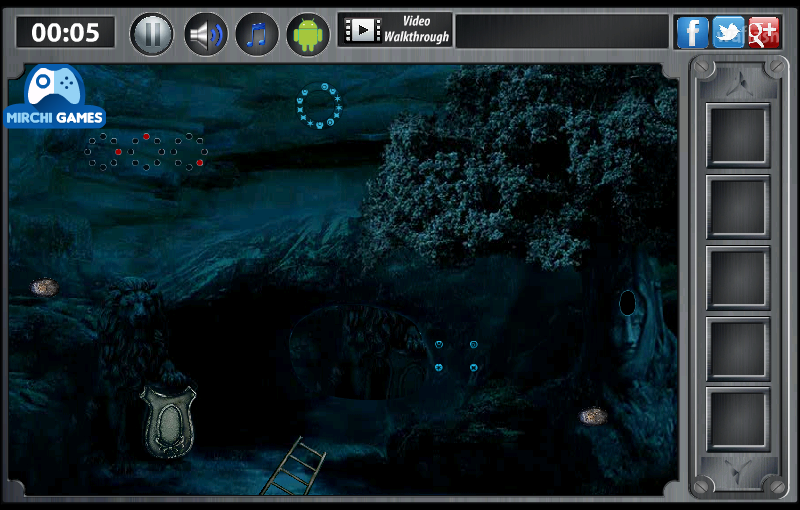
Task: Grab the ladder at the bottom
Action: (294, 466)
